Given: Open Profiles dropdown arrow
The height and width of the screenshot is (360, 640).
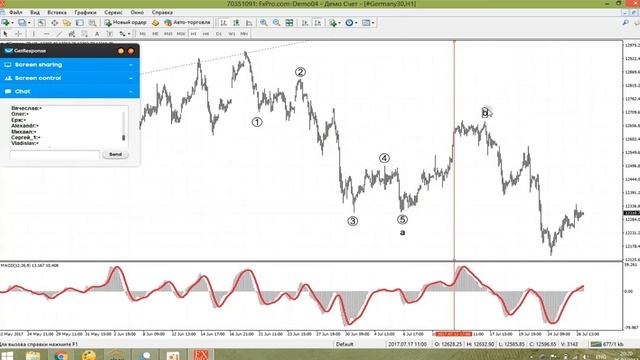Looking at the screenshot, I should pyautogui.click(x=29, y=23).
